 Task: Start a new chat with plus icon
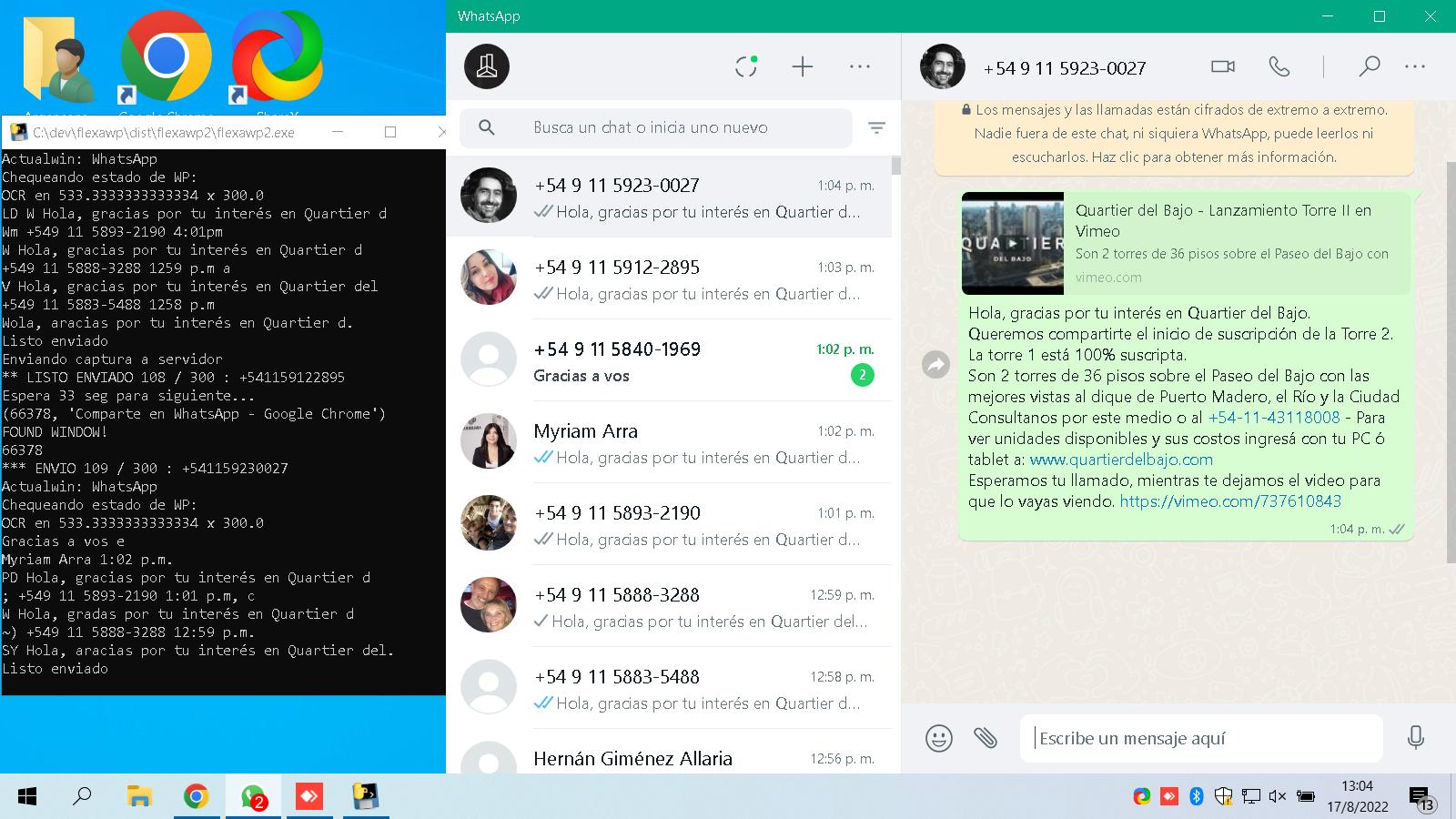click(x=803, y=66)
